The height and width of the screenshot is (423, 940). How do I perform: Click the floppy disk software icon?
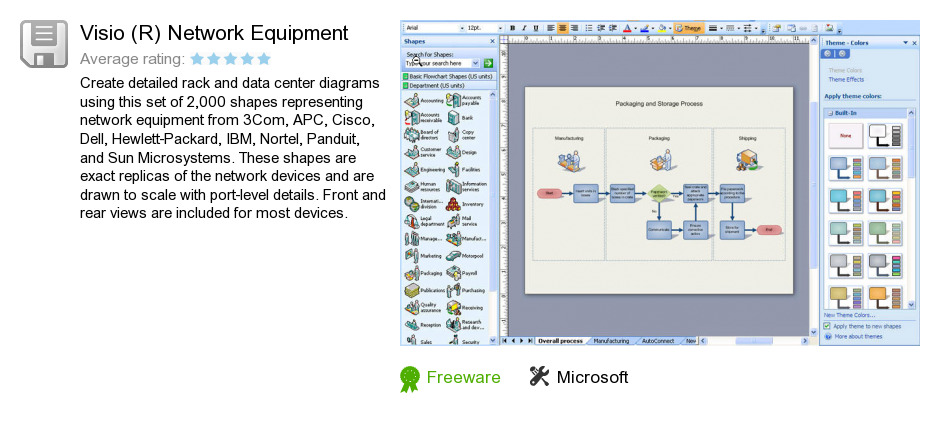(x=44, y=44)
